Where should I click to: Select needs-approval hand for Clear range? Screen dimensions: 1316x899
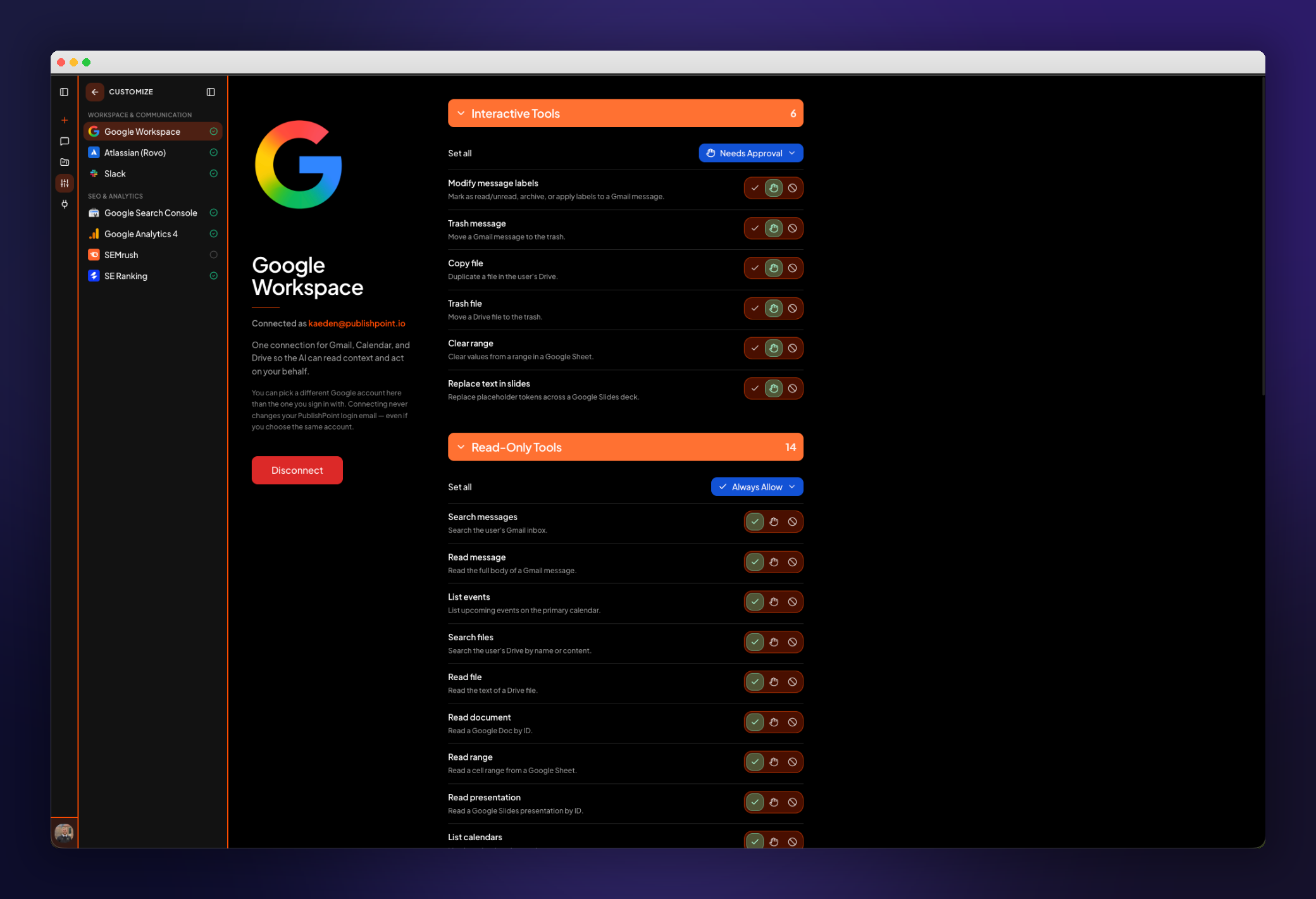pos(774,349)
